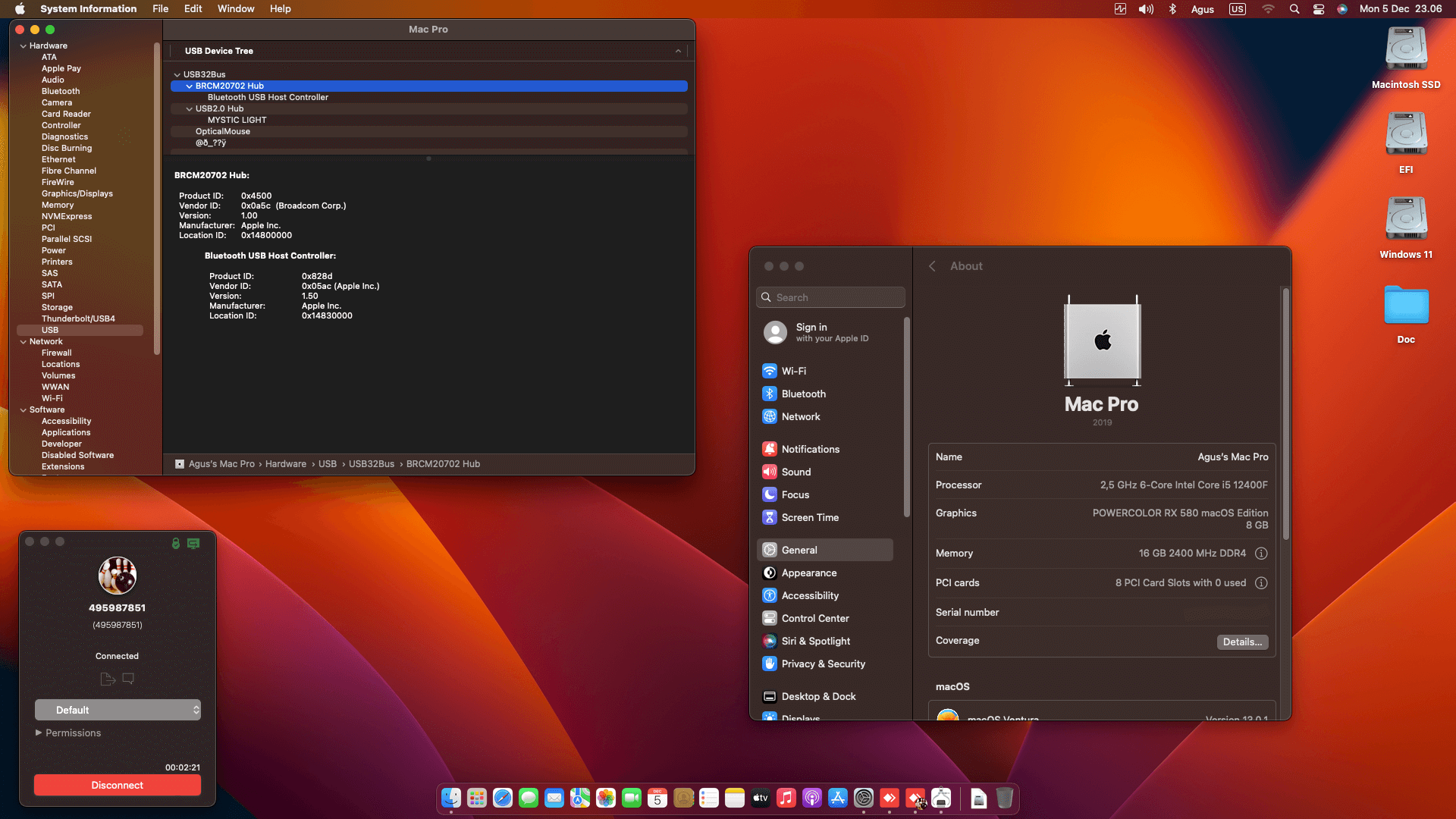This screenshot has width=1456, height=819.
Task: Open Apple TV app in the Dock
Action: click(x=761, y=798)
